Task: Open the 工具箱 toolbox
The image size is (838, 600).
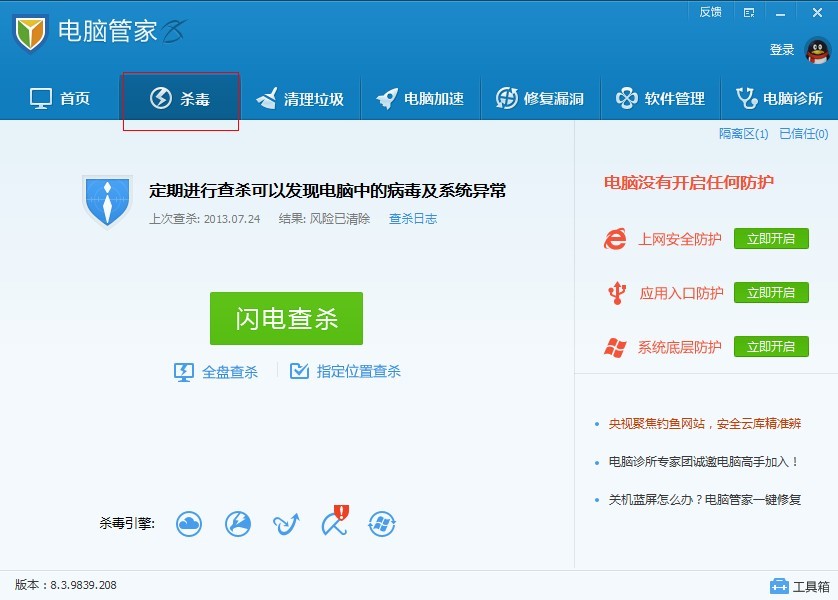Action: tap(799, 585)
